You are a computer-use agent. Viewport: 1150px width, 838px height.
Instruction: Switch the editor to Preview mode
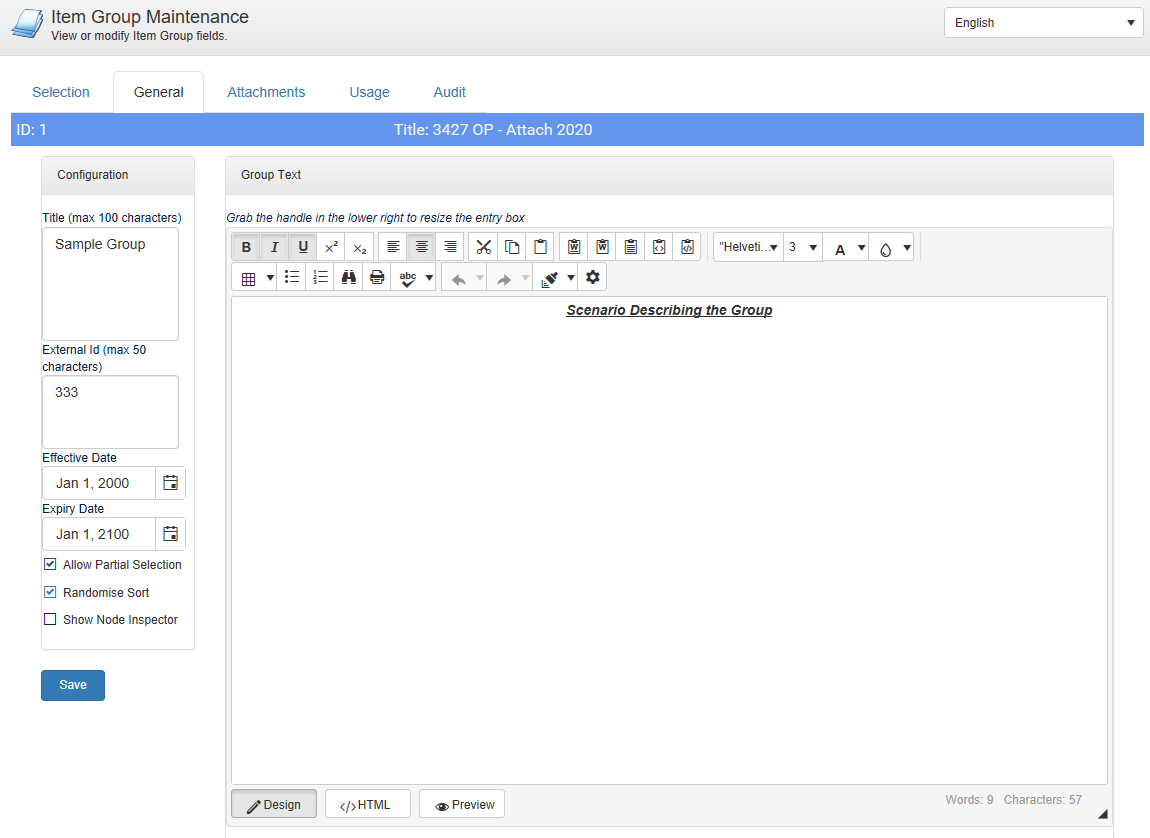[x=462, y=804]
